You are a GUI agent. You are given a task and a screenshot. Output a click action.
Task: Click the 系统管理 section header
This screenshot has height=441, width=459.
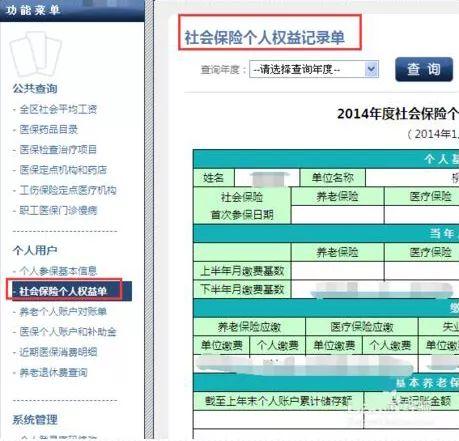35,420
